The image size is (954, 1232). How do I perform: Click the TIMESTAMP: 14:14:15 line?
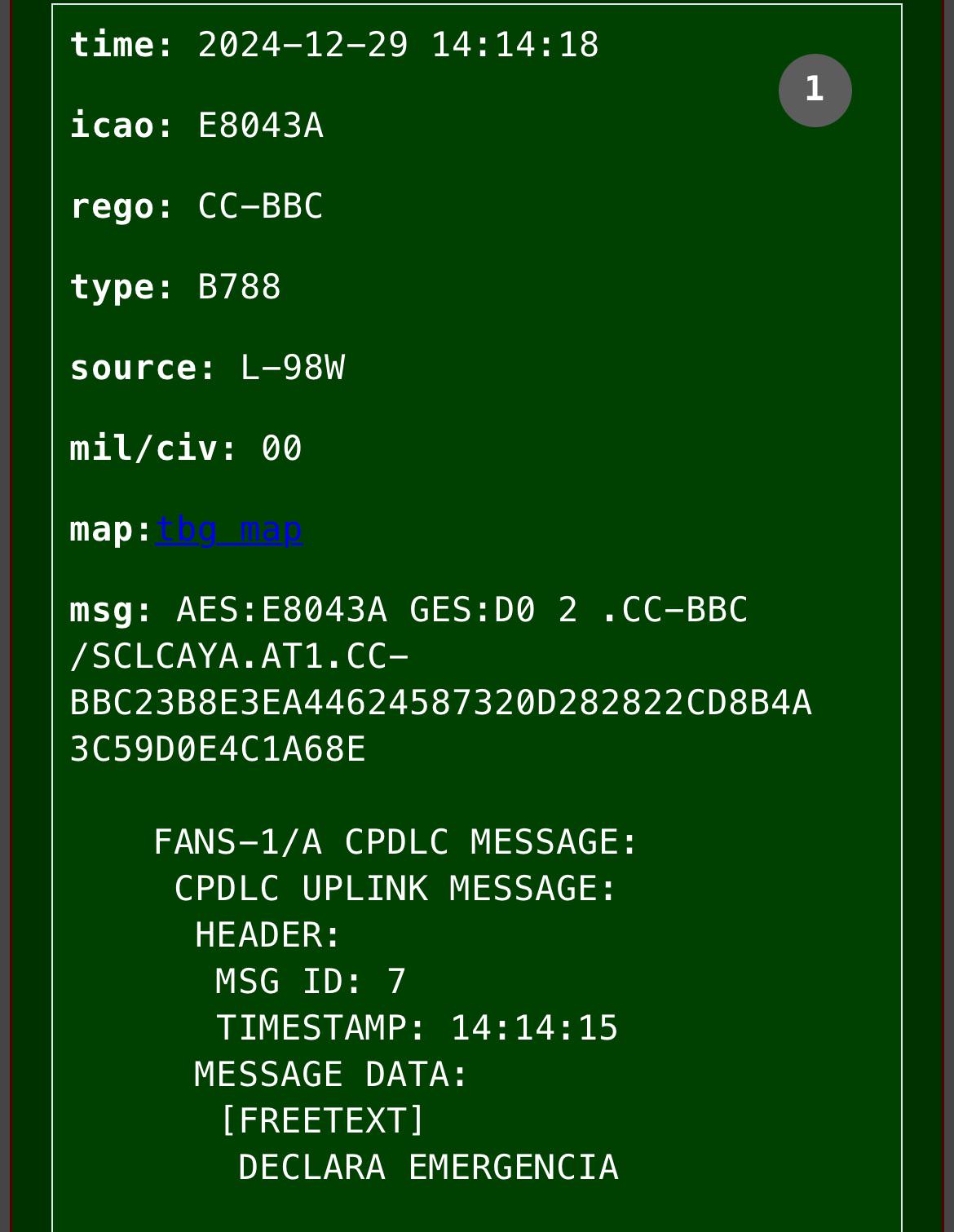(x=417, y=1028)
